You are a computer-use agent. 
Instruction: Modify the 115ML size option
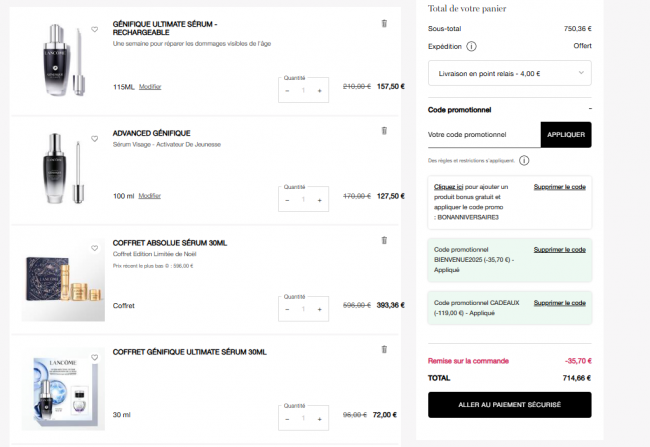tap(150, 87)
